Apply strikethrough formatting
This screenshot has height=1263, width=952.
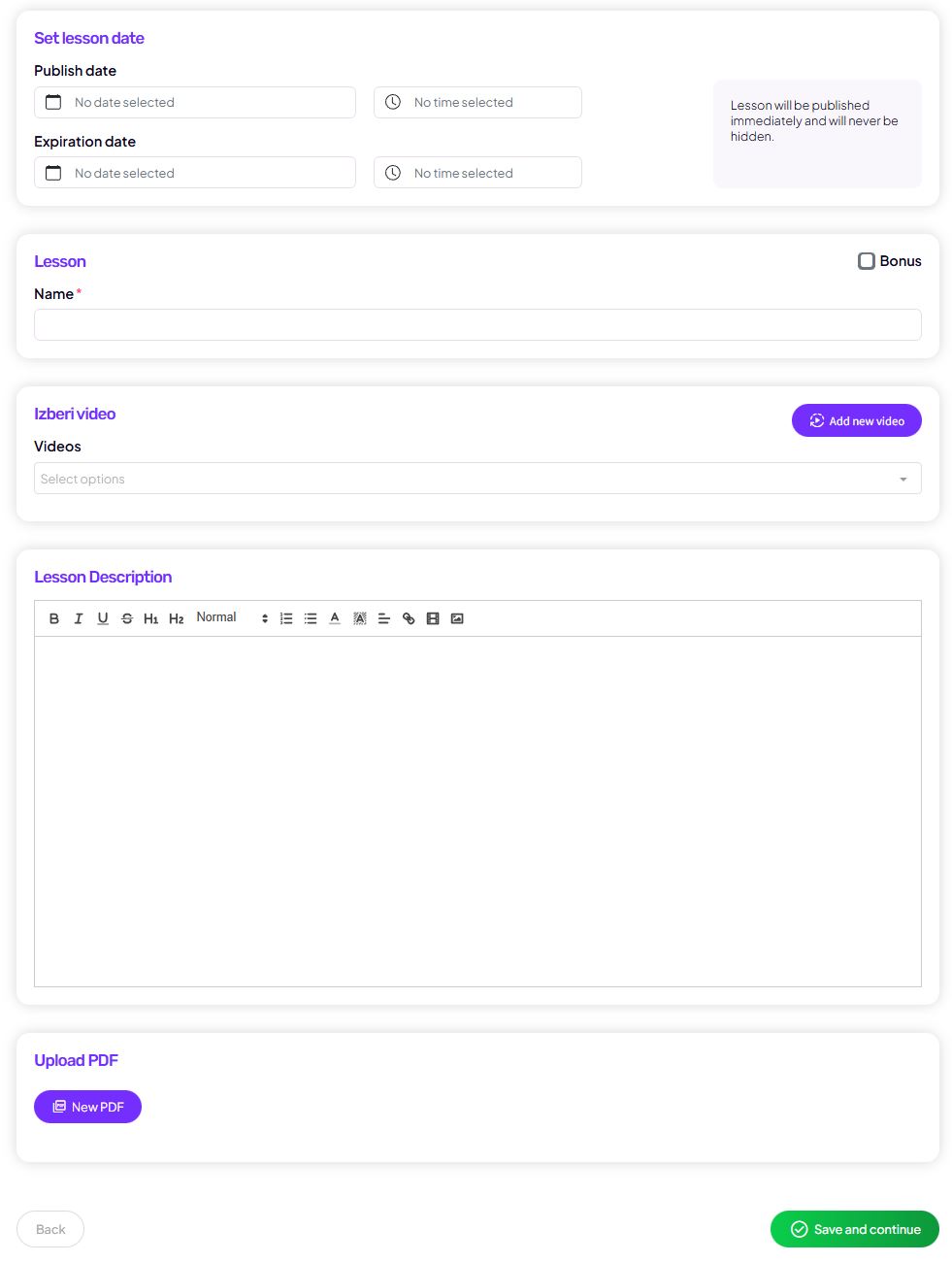click(127, 618)
